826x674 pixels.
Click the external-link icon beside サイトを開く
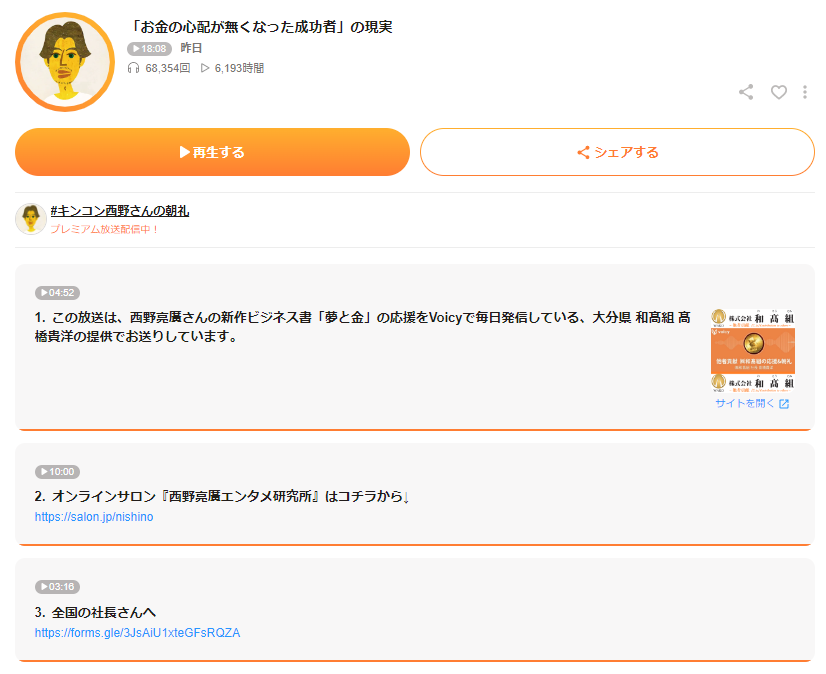(x=784, y=404)
